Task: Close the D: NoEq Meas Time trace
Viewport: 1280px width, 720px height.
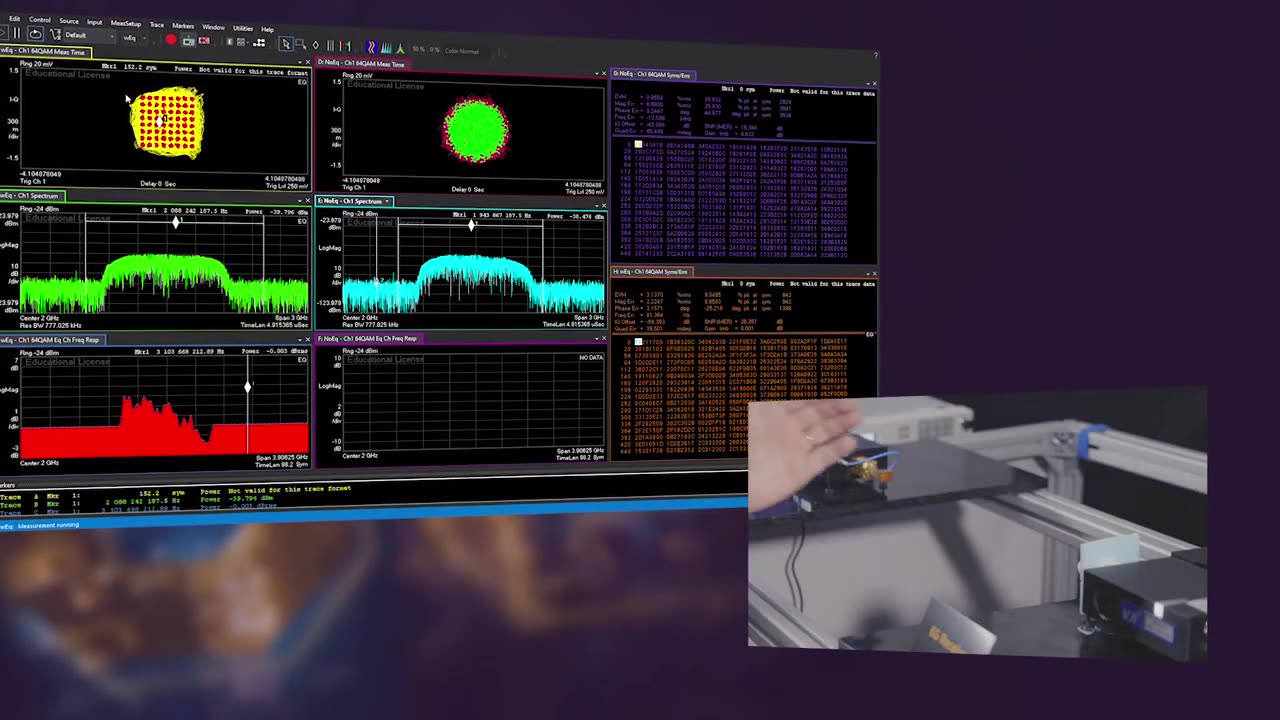Action: pyautogui.click(x=604, y=73)
